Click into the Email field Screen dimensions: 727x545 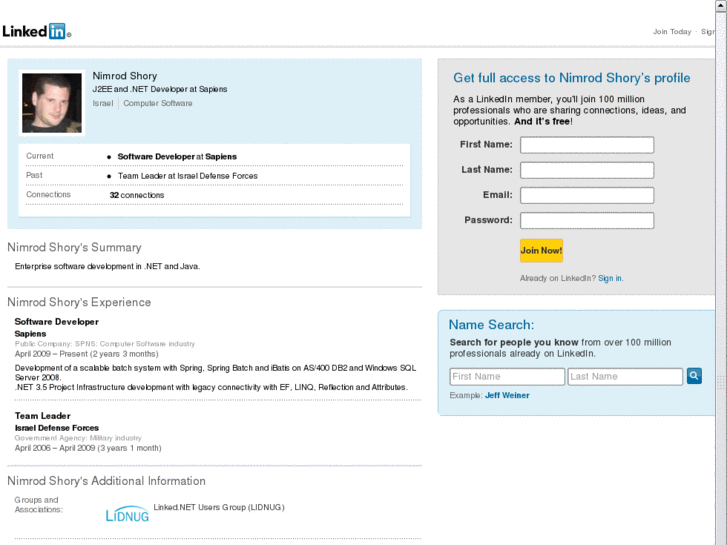click(587, 195)
